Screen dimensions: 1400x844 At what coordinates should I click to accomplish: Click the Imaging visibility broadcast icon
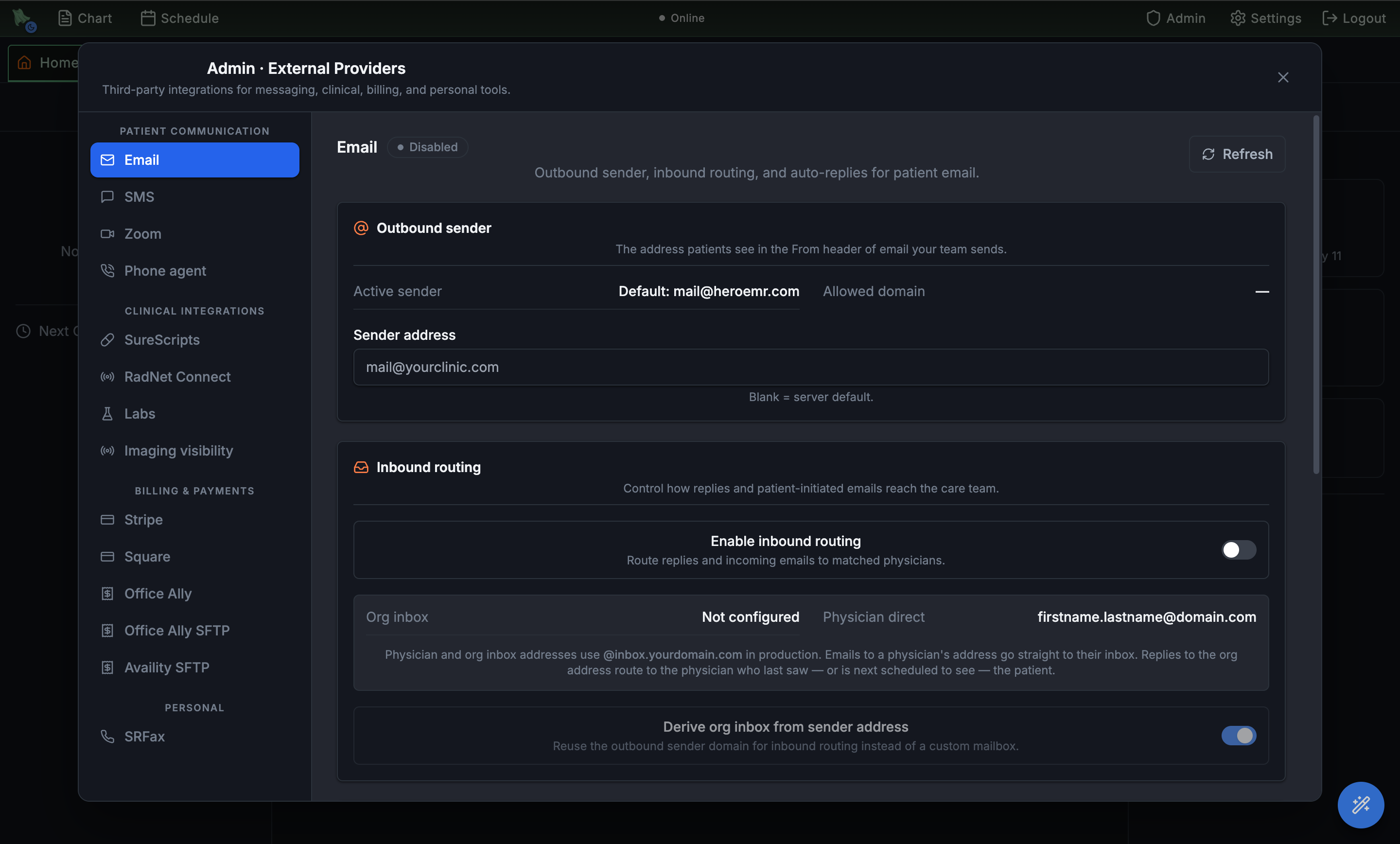pos(107,451)
